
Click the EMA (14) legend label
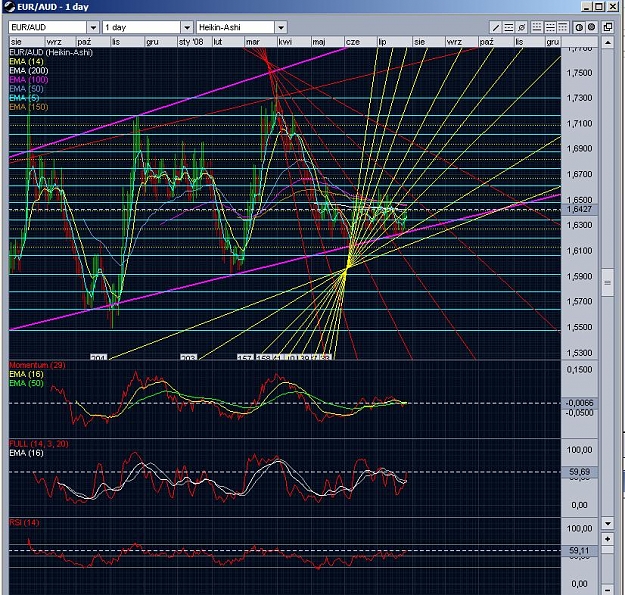[x=26, y=61]
